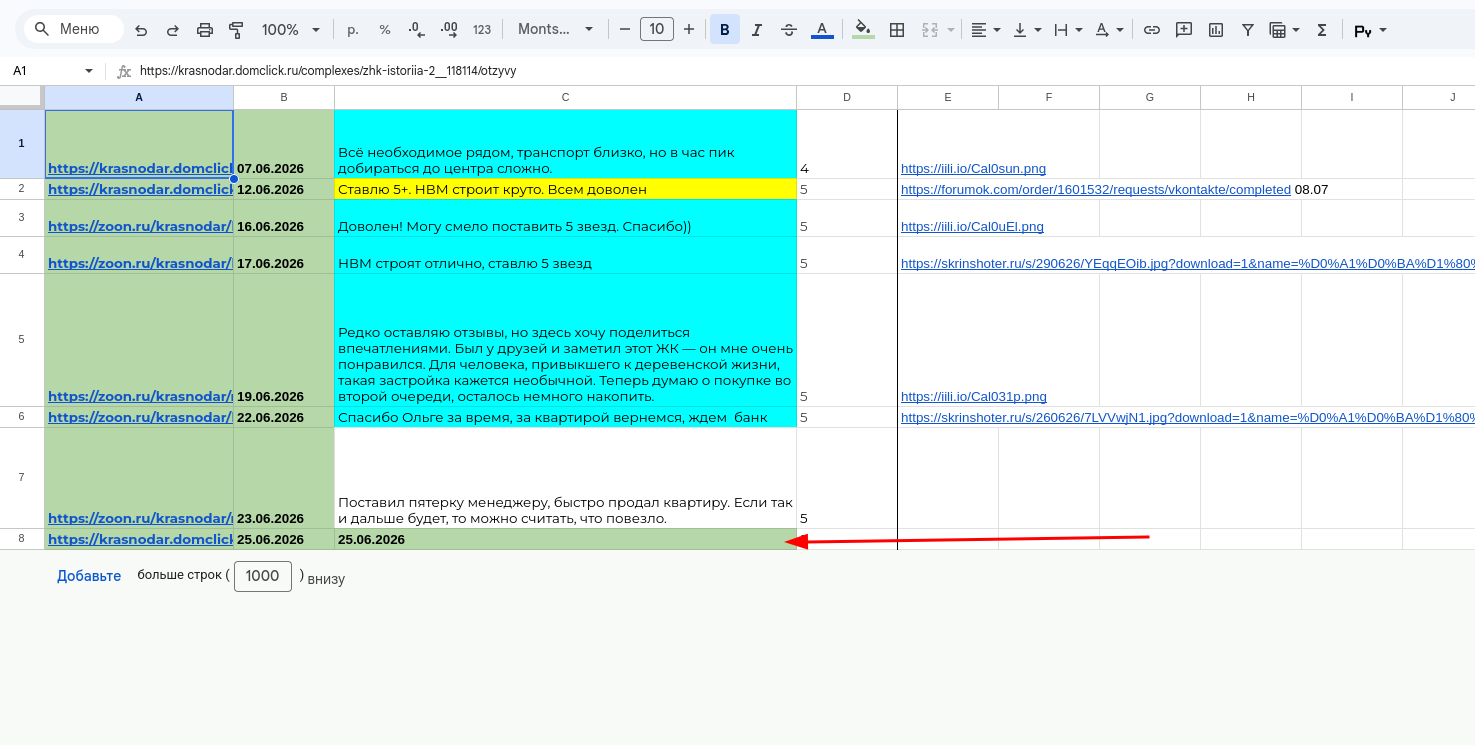
Task: Create a filter with the funnel icon
Action: tap(1248, 30)
